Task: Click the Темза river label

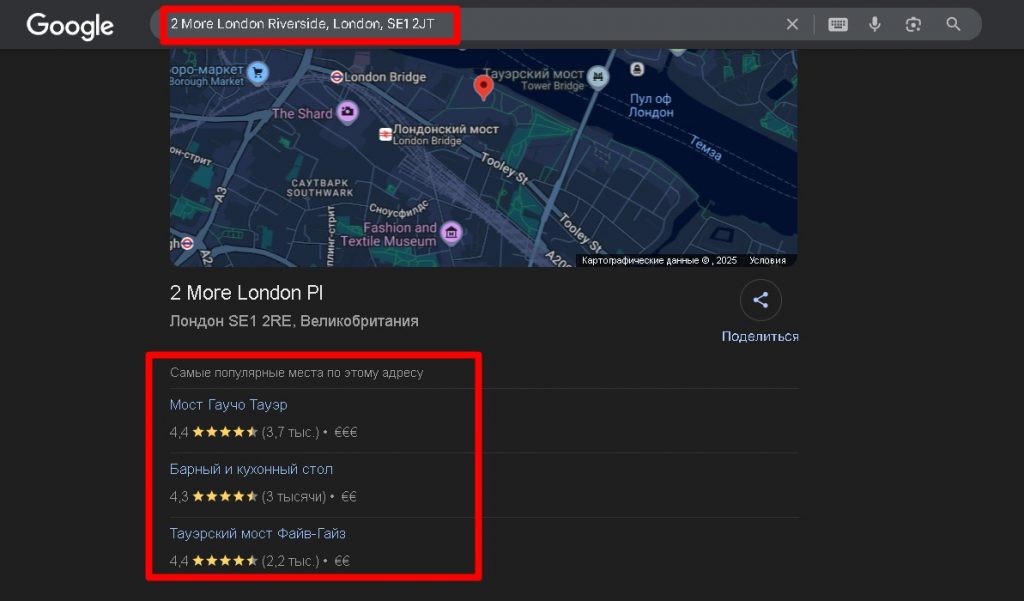Action: coord(706,148)
